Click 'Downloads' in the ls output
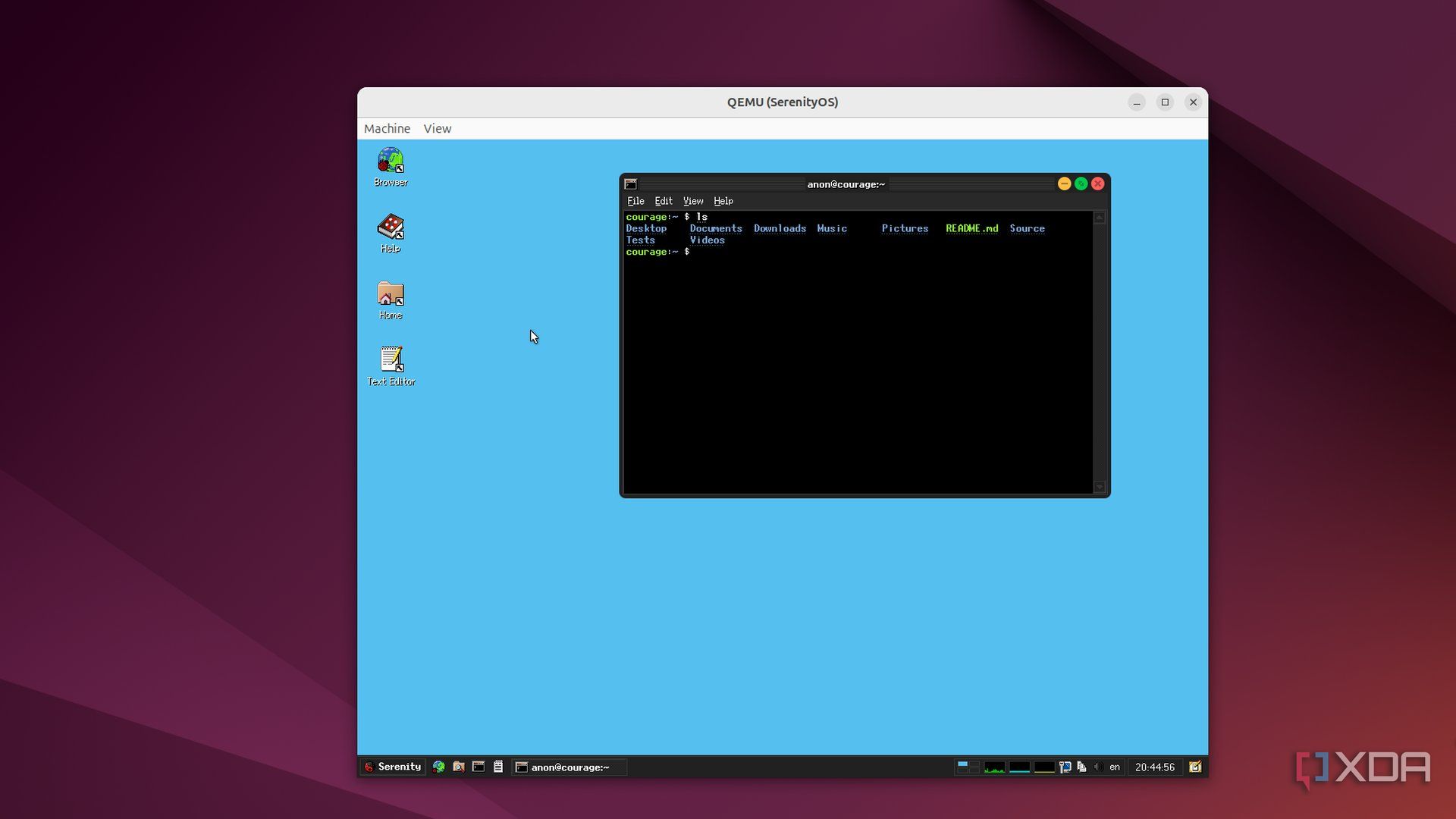The image size is (1456, 819). click(x=780, y=228)
